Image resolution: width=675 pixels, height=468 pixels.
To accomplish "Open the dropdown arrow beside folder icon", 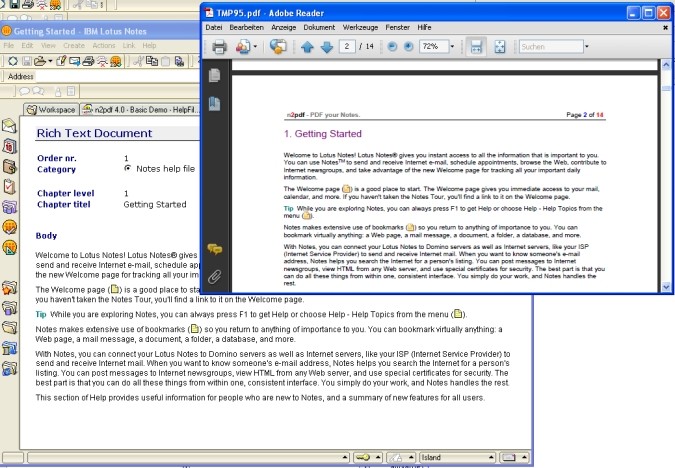I will (50, 61).
